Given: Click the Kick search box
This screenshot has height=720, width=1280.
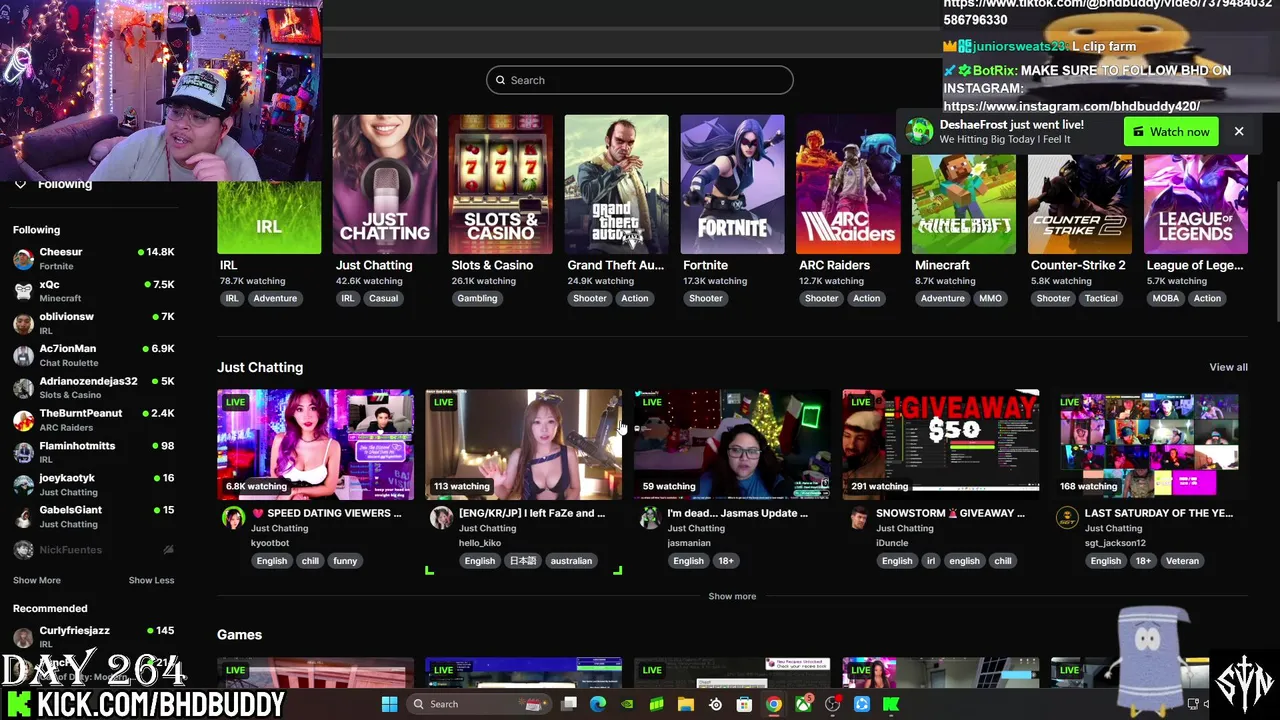Looking at the screenshot, I should pyautogui.click(x=640, y=80).
